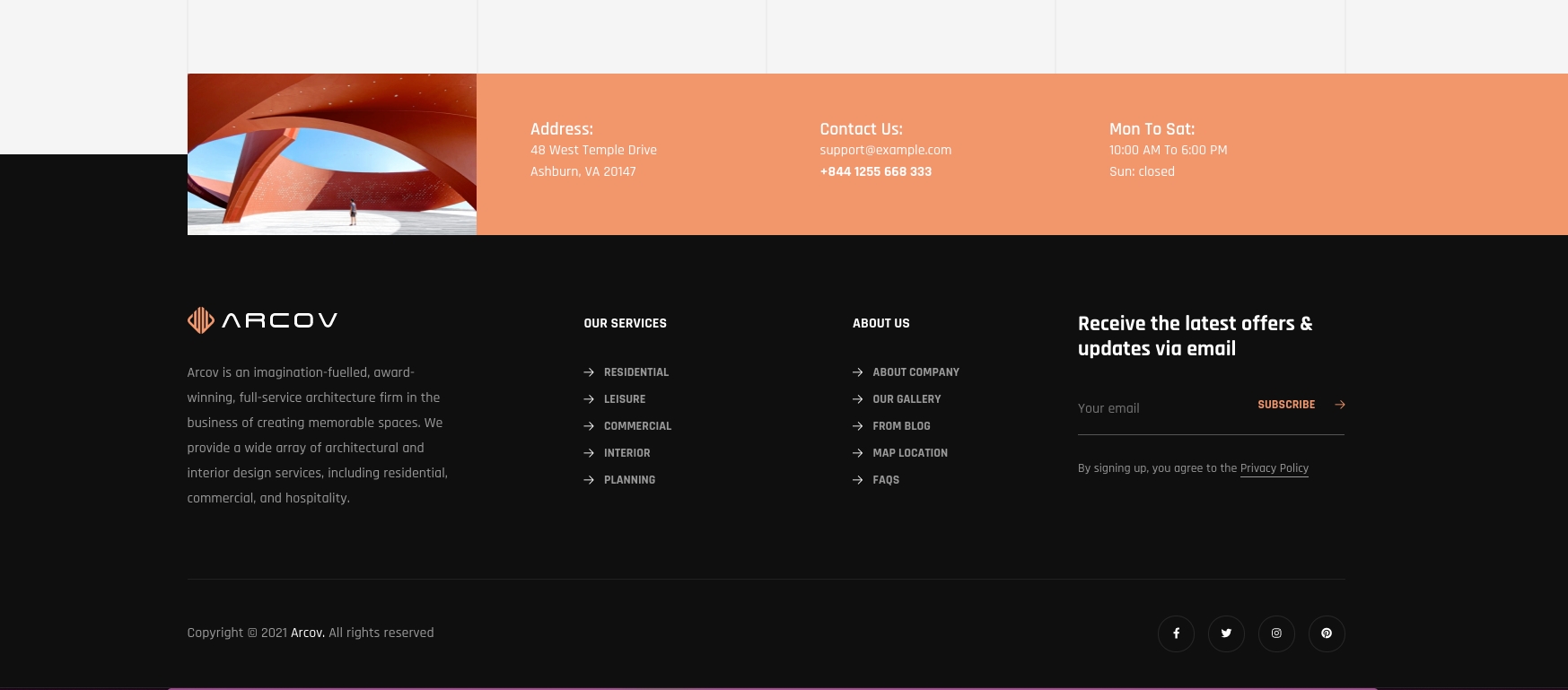Go to From Blog page
1568x690 pixels.
(x=901, y=426)
